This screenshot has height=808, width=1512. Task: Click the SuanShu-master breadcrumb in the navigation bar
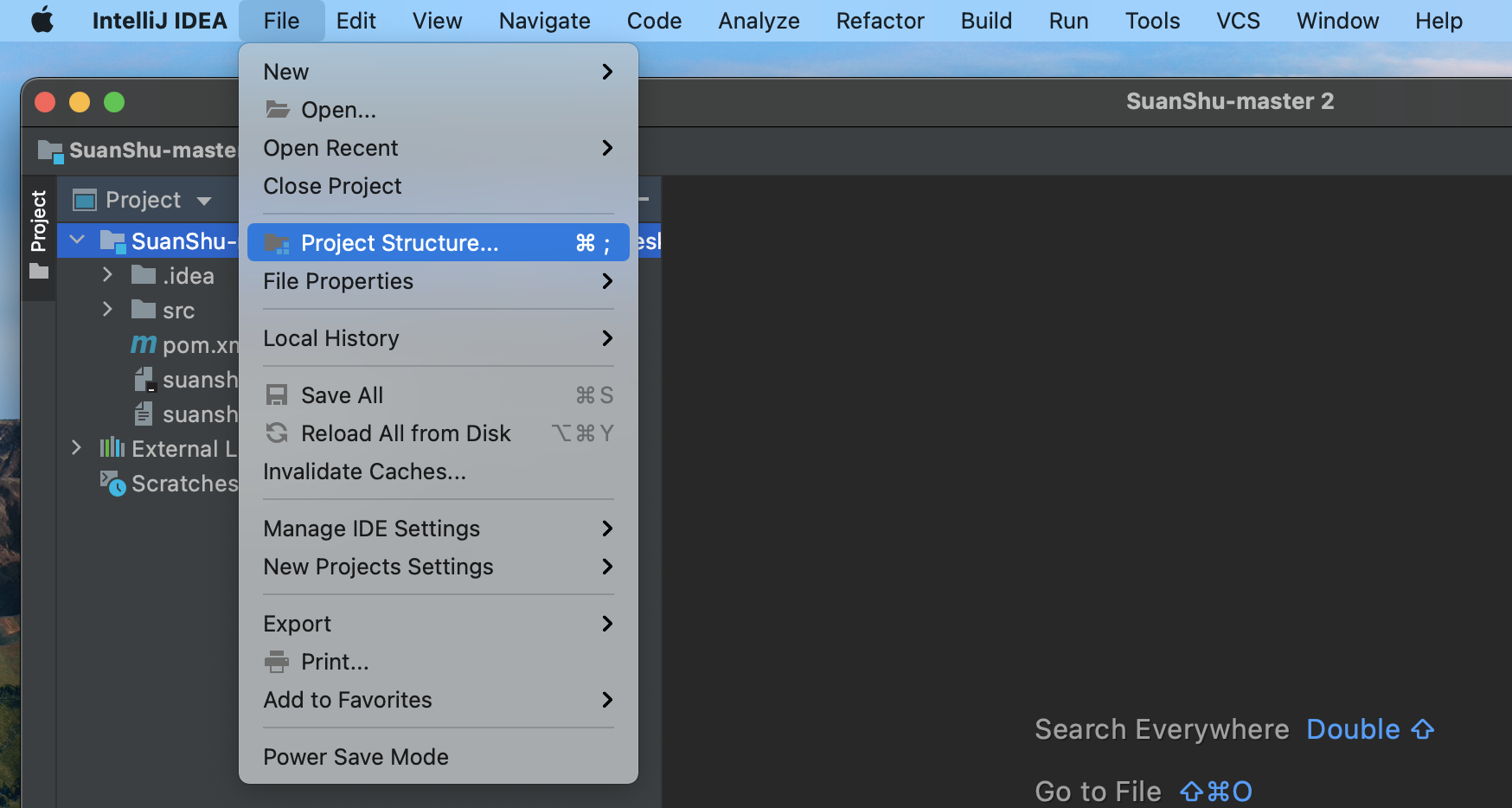(x=138, y=150)
